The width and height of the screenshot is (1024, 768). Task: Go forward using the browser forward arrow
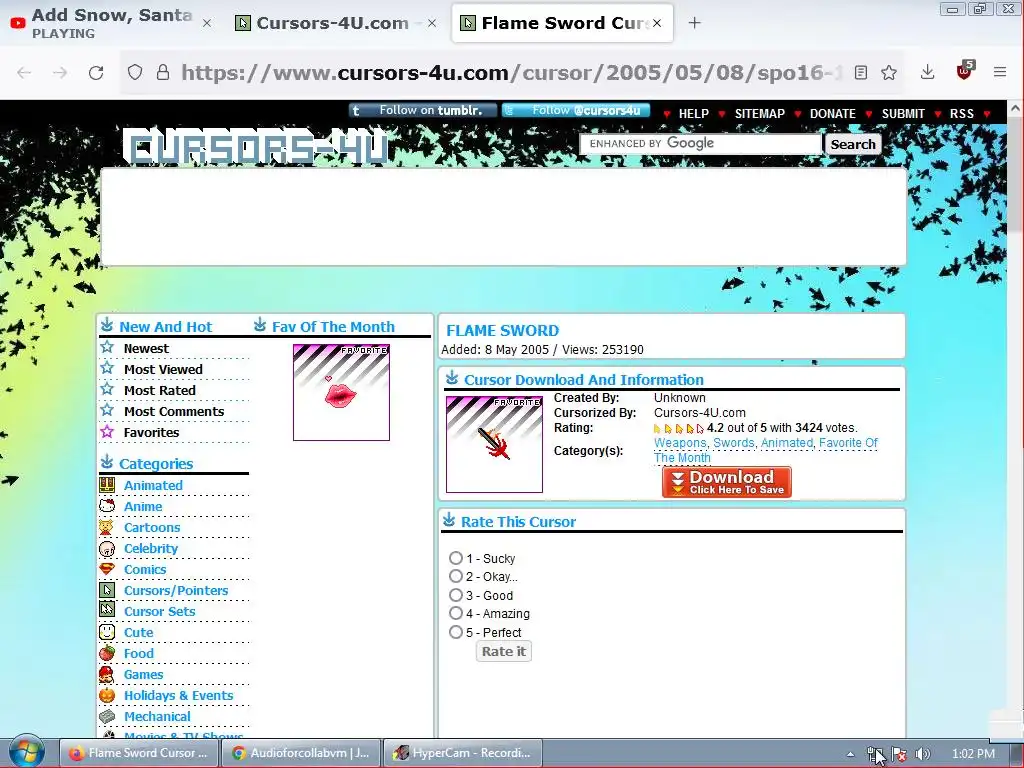click(60, 72)
